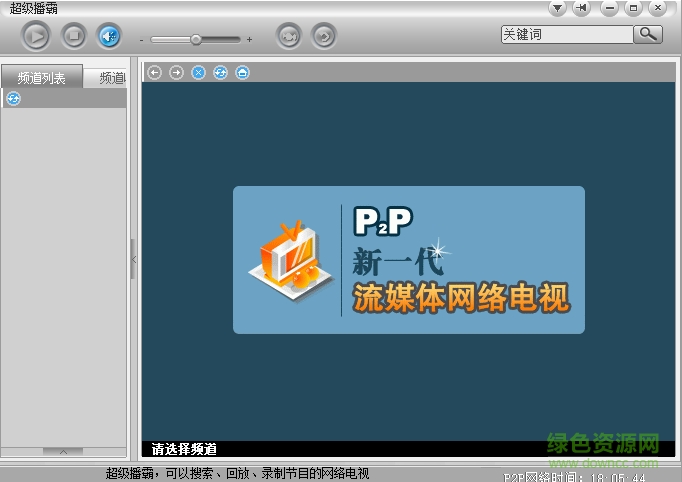Click the 超级播霸 description in status bar
The image size is (682, 482).
coord(237,473)
